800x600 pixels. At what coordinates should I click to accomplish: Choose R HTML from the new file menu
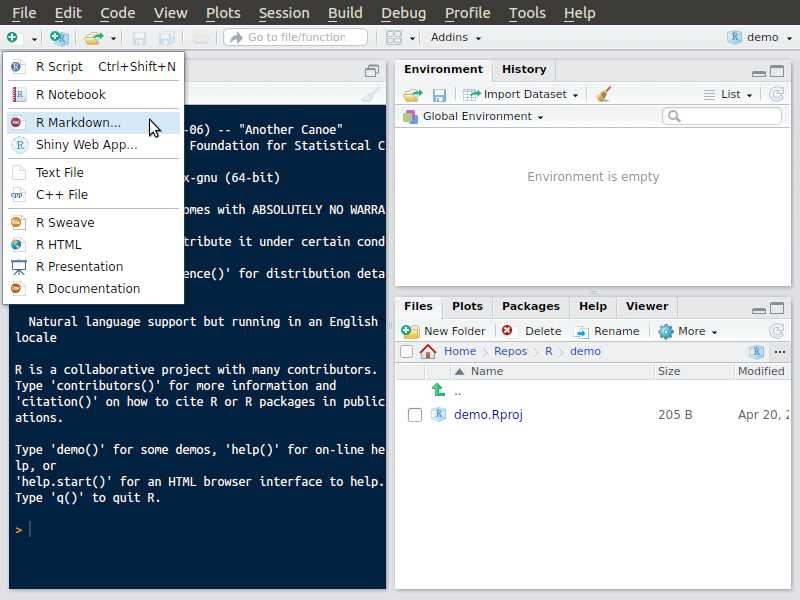93,245
